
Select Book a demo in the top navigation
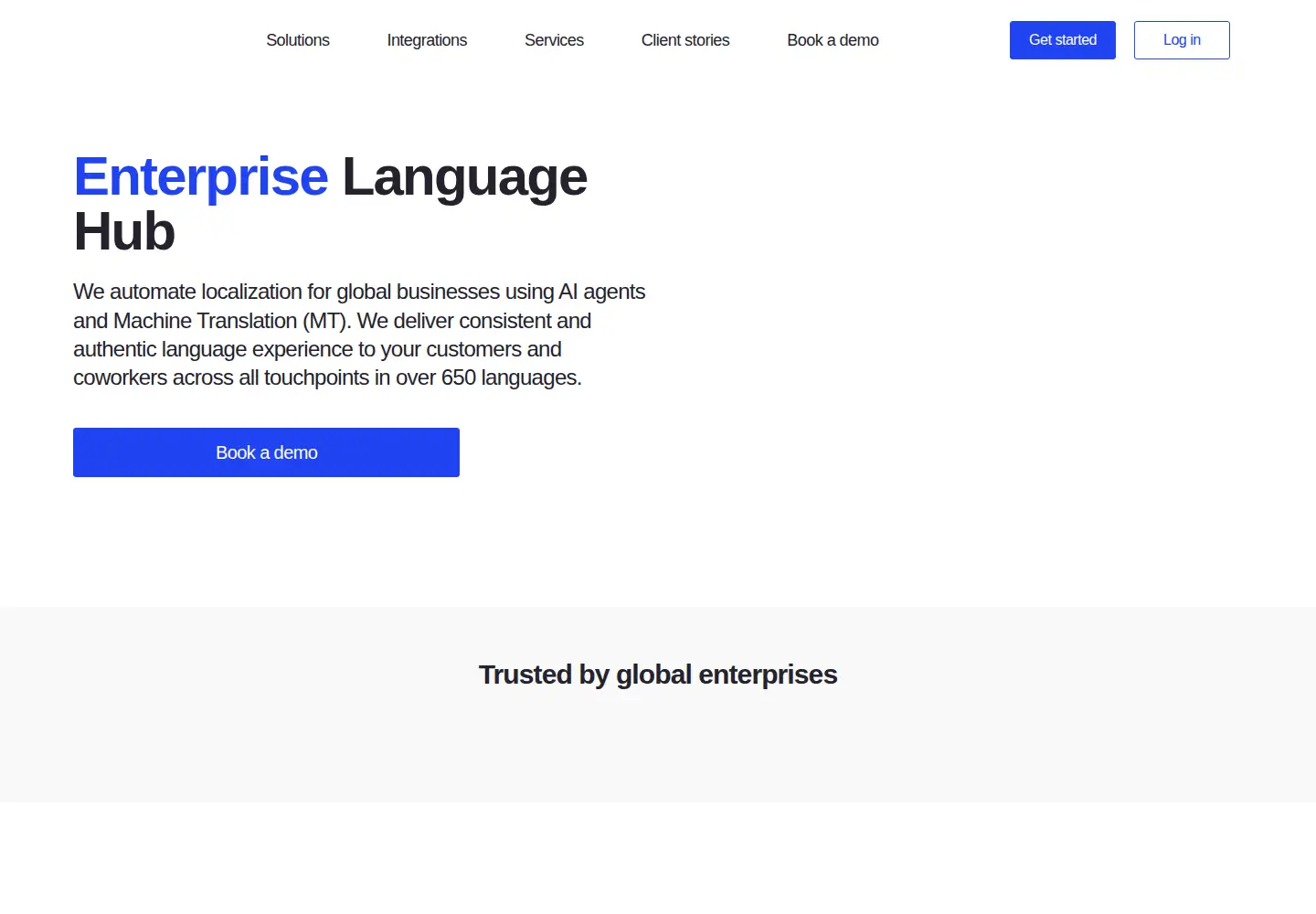[833, 40]
